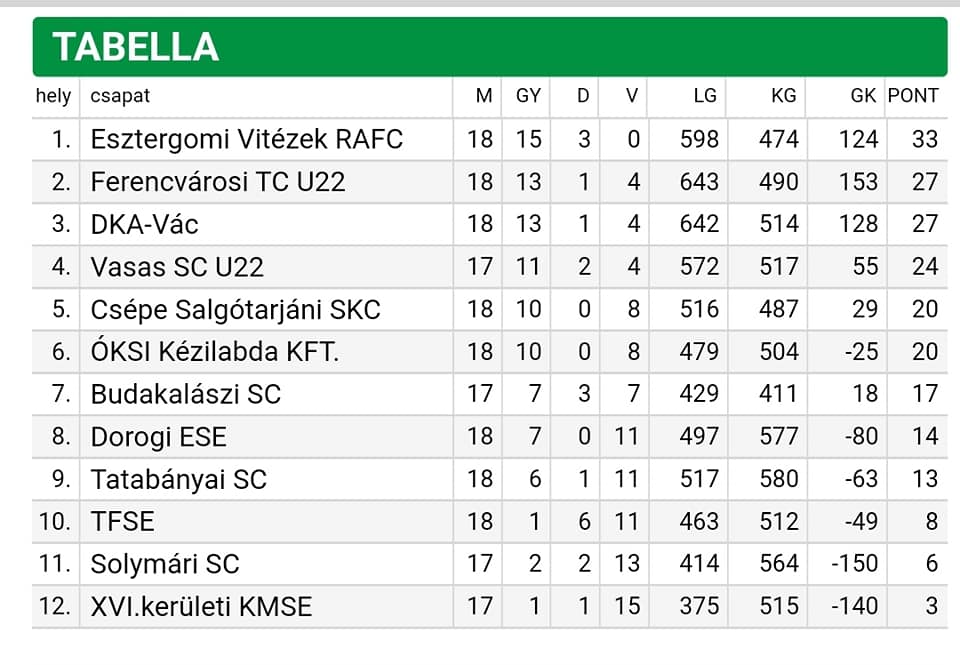Screen dimensions: 960x665
Task: Click ÓKSI Kézilabda KFT. entry
Action: (215, 351)
